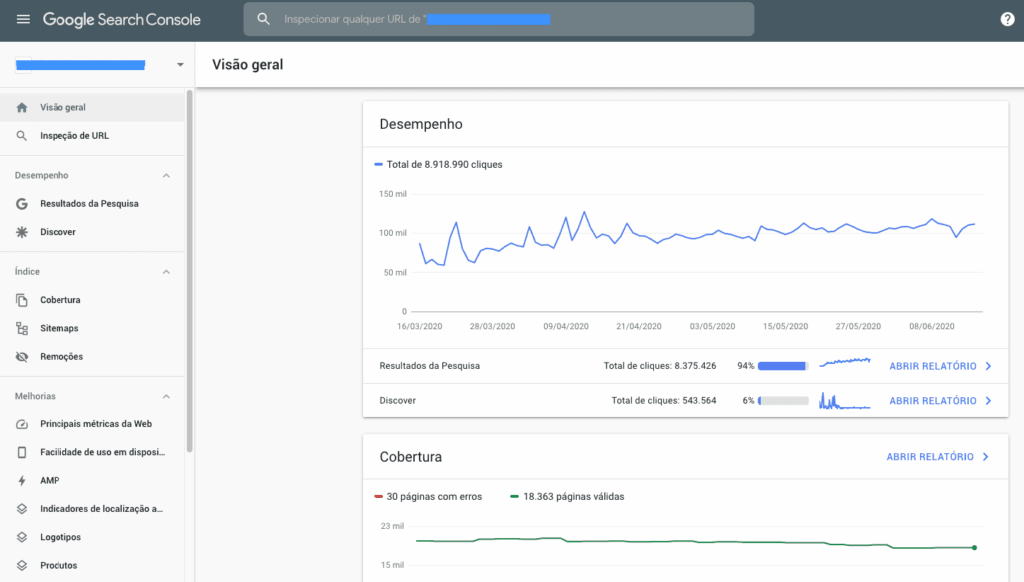Open Discover via its asterisk icon
Screen dimensions: 1024x582
[22, 232]
